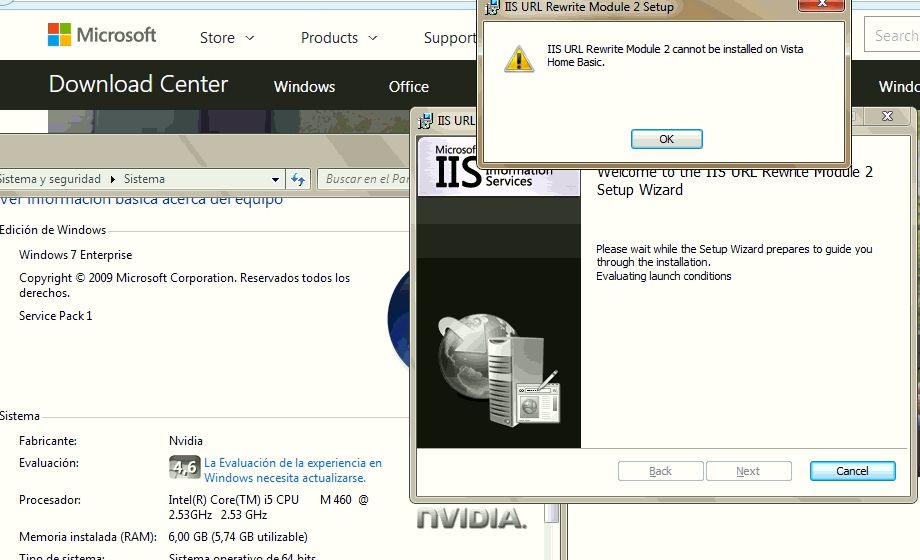Click the refresh icon in the Control Panel
The width and height of the screenshot is (920, 560).
[x=298, y=180]
